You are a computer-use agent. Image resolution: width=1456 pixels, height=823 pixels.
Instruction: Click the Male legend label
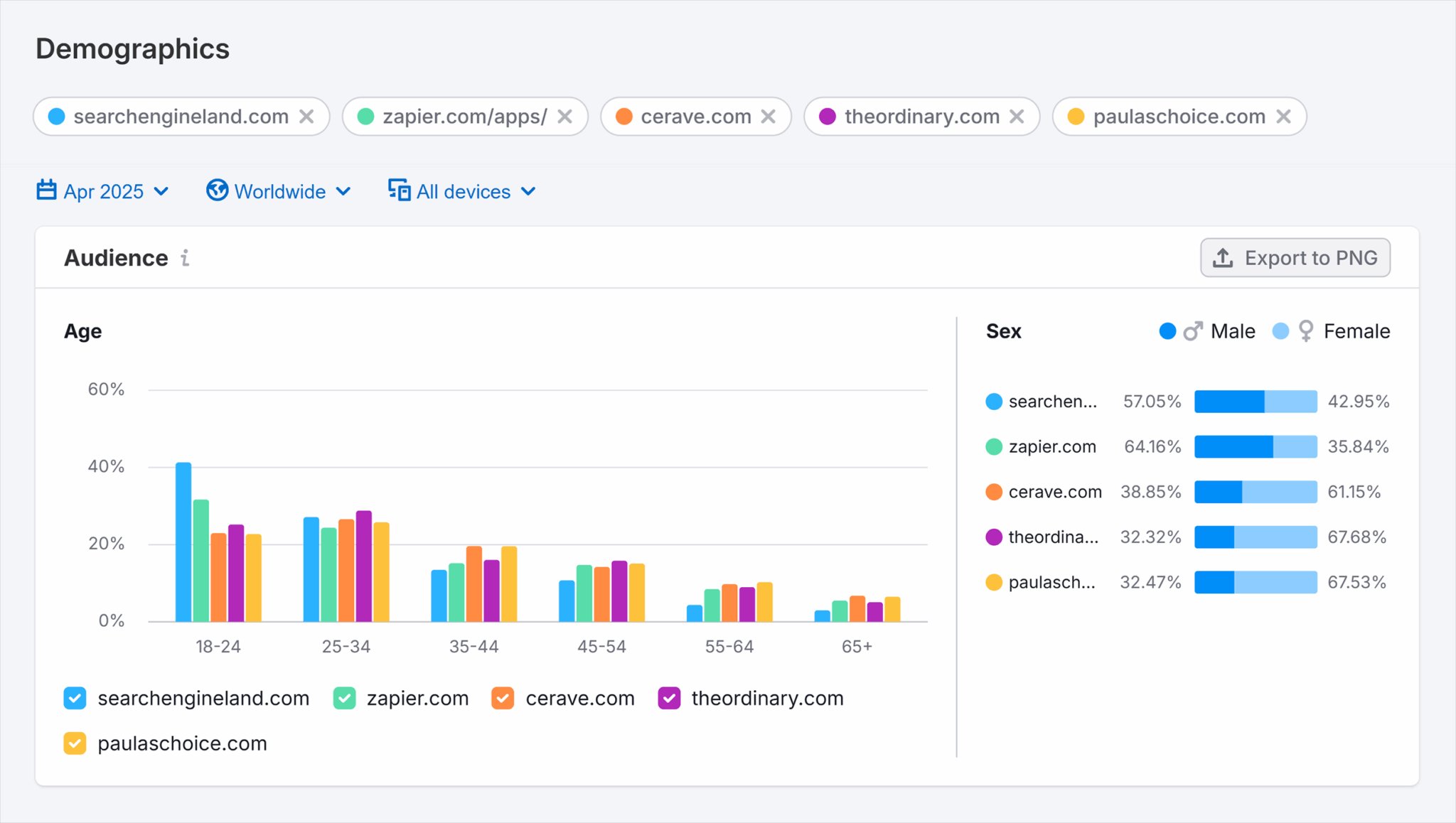click(x=1233, y=331)
